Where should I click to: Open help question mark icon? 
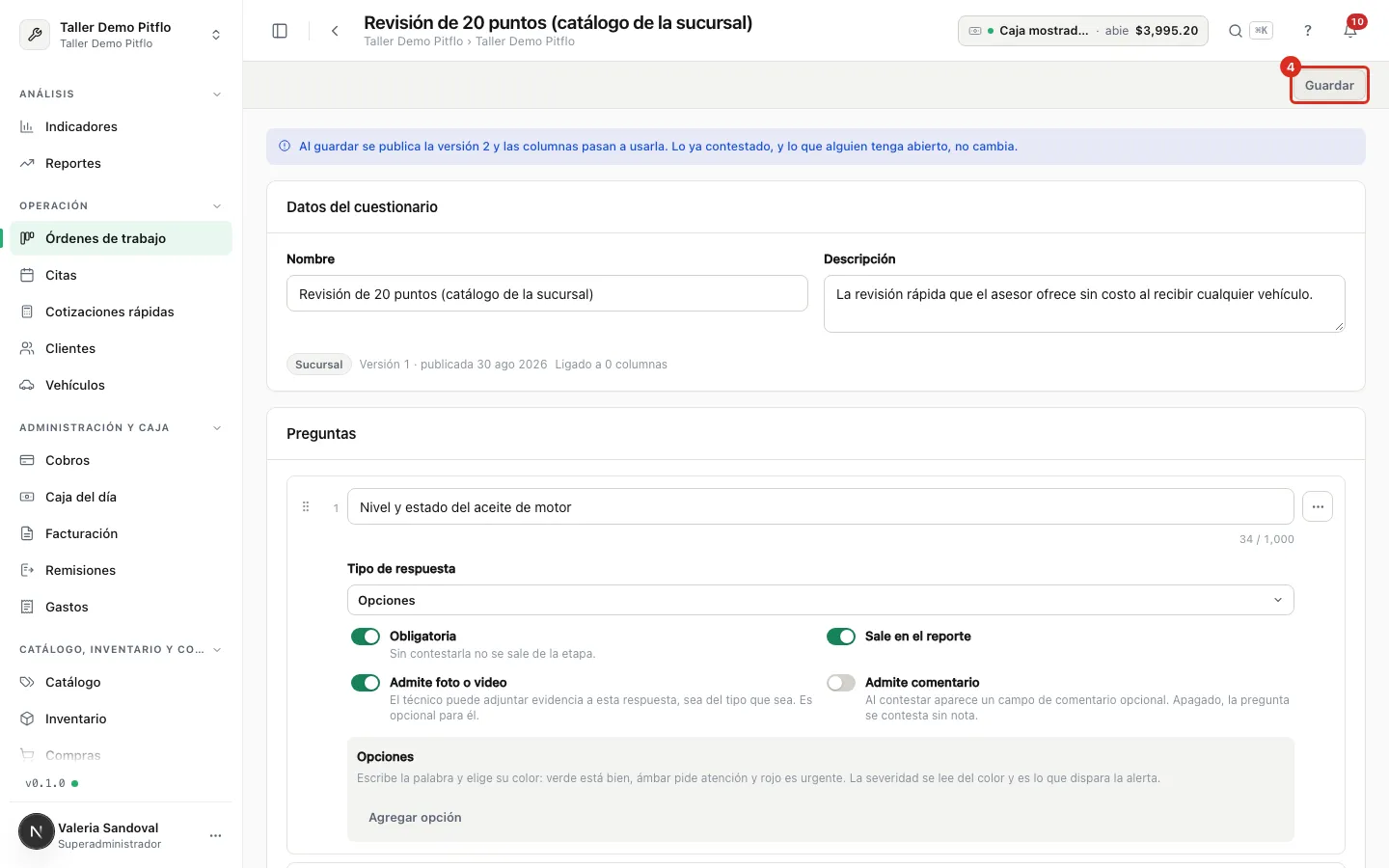point(1308,31)
